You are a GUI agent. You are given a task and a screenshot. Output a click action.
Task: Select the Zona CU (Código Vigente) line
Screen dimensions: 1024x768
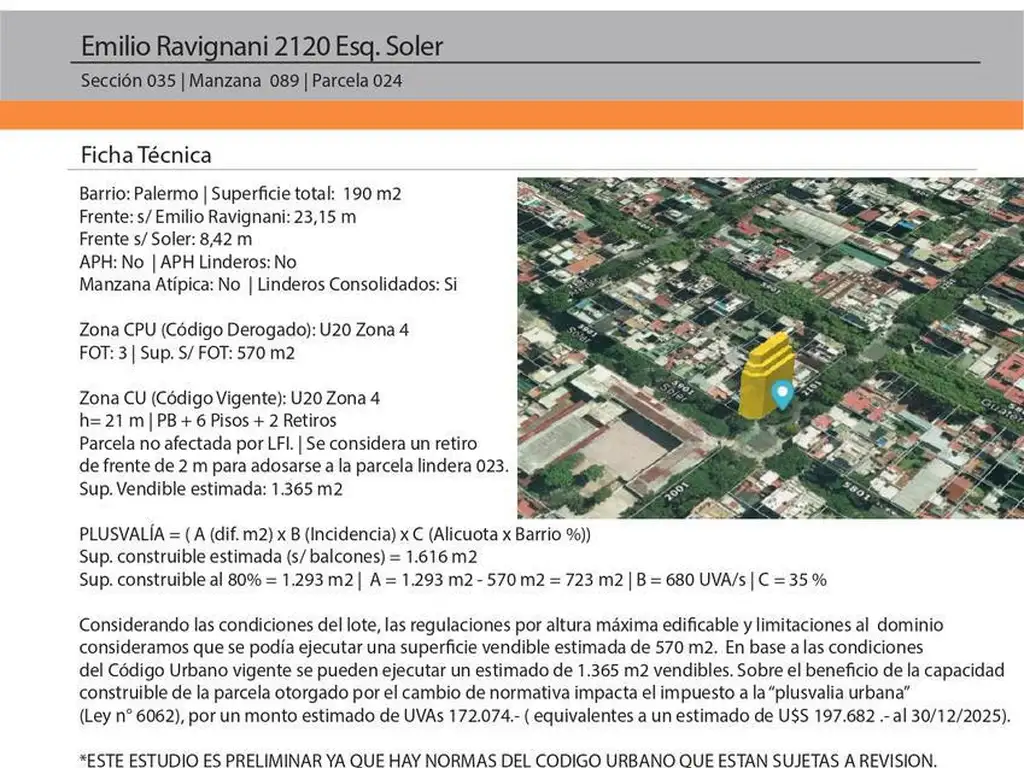click(x=229, y=397)
